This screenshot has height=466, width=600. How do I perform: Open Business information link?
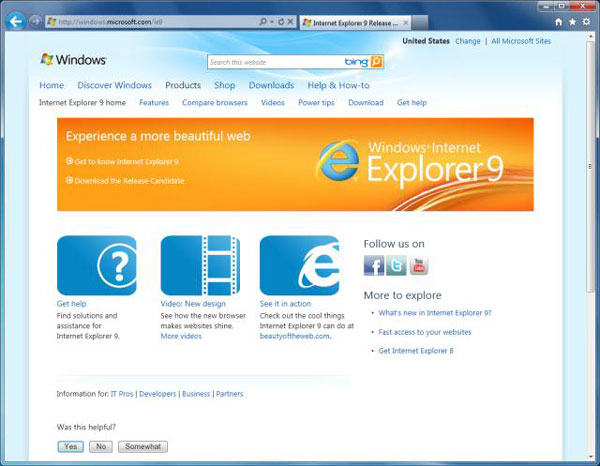[196, 394]
